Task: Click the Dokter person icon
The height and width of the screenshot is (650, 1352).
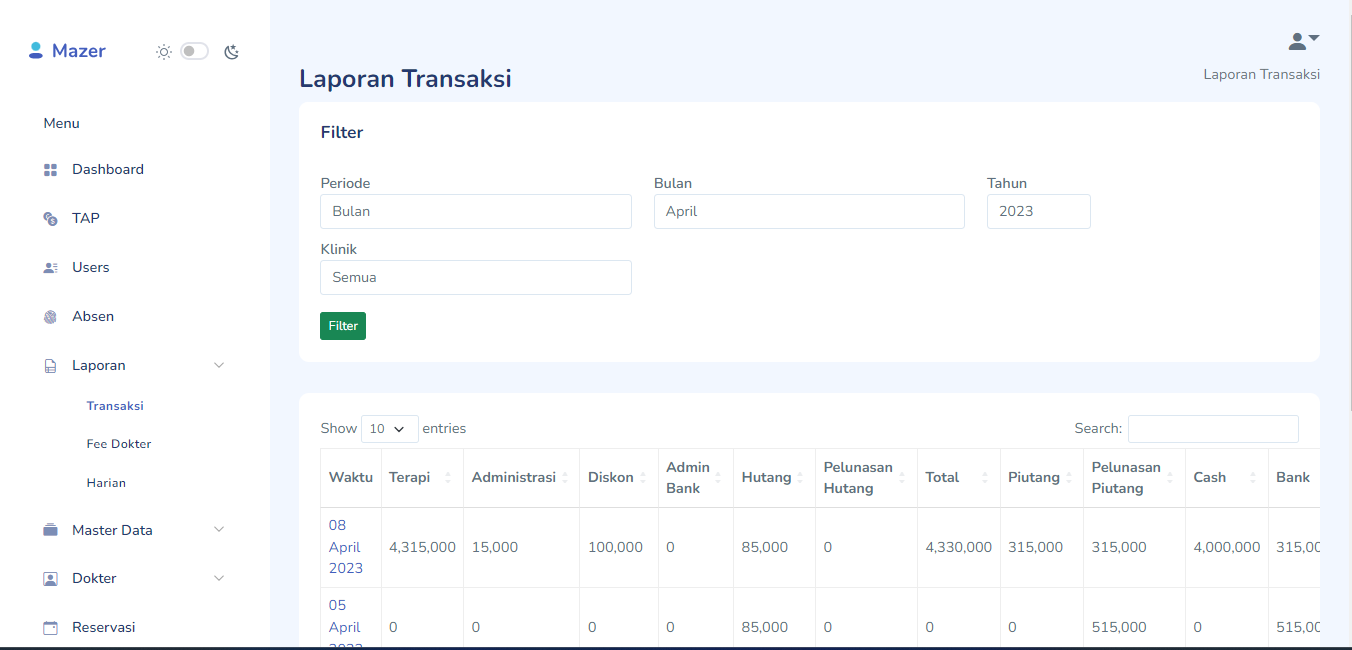Action: (50, 579)
